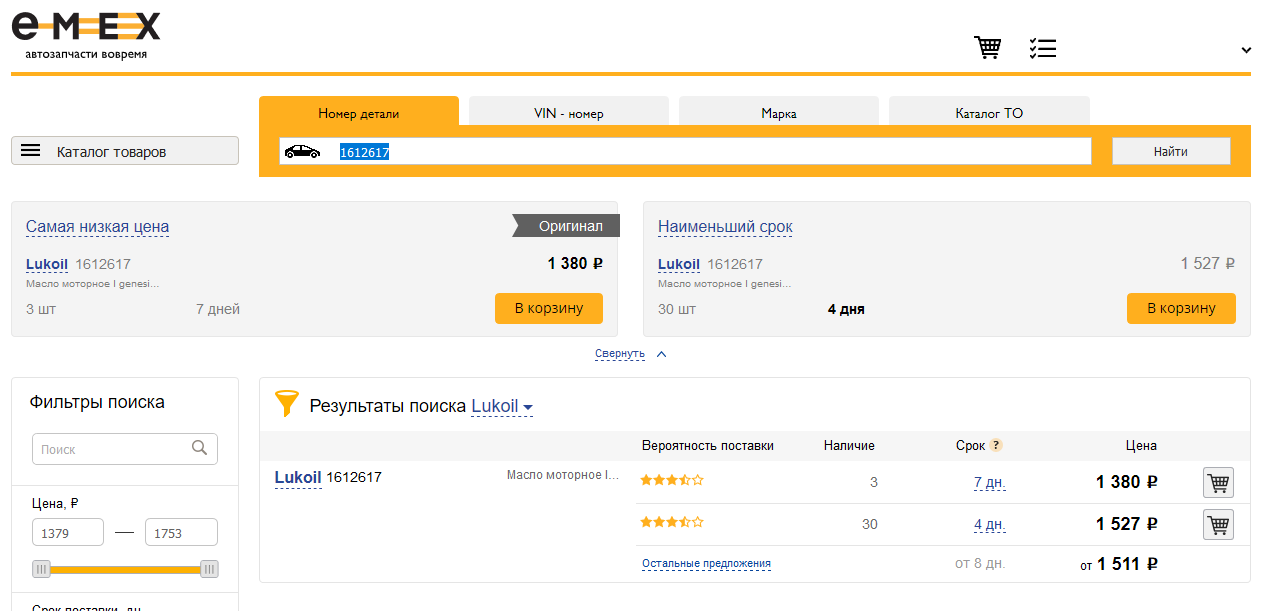
Task: Click the right price slider handle
Action: point(209,569)
